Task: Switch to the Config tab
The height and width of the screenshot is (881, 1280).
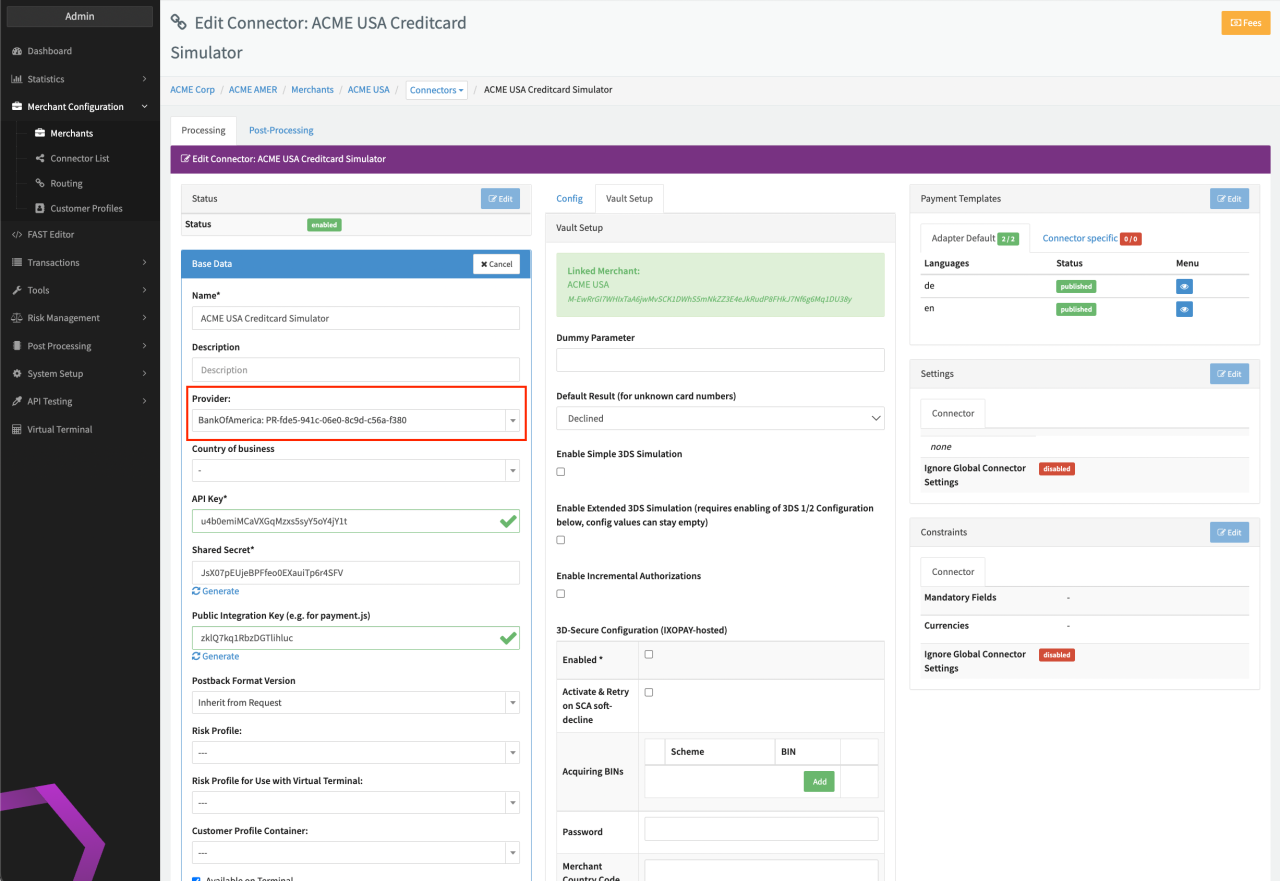Action: click(x=569, y=198)
